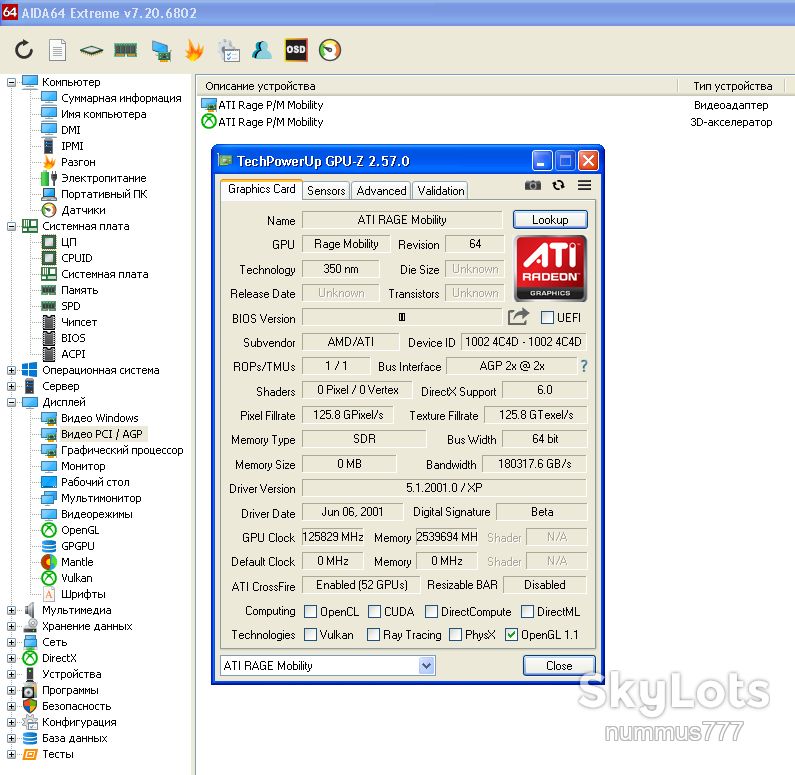Select Mantle in the Display tree
Image resolution: width=795 pixels, height=775 pixels.
tap(77, 562)
